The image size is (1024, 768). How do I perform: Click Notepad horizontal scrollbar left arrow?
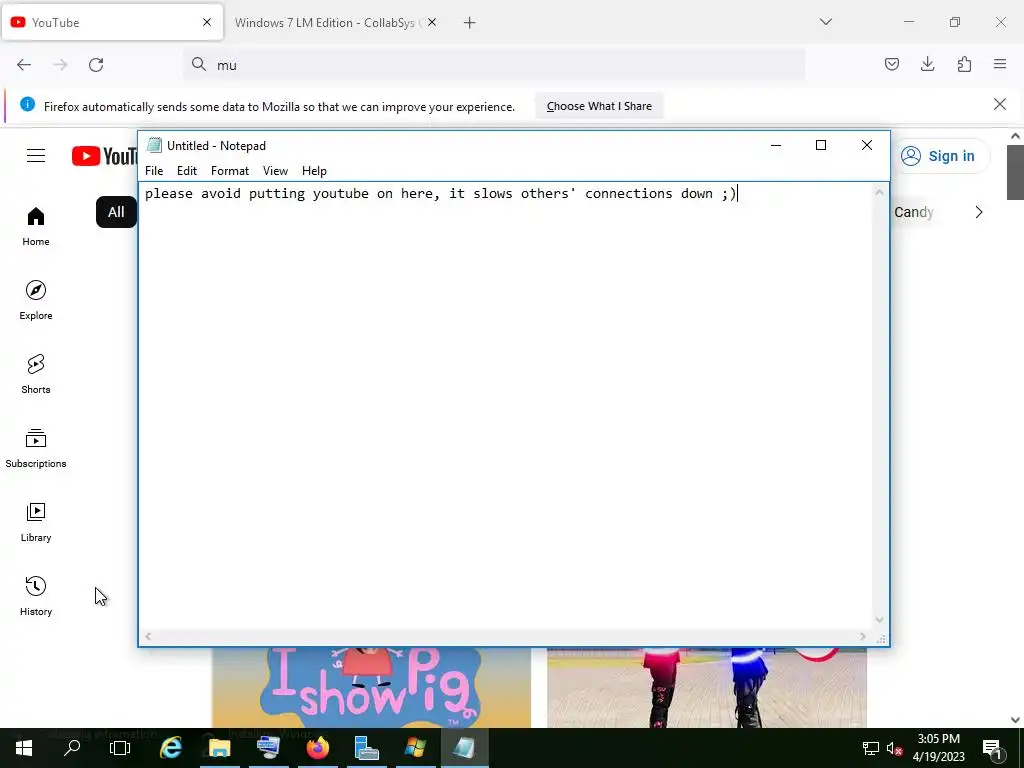click(148, 637)
